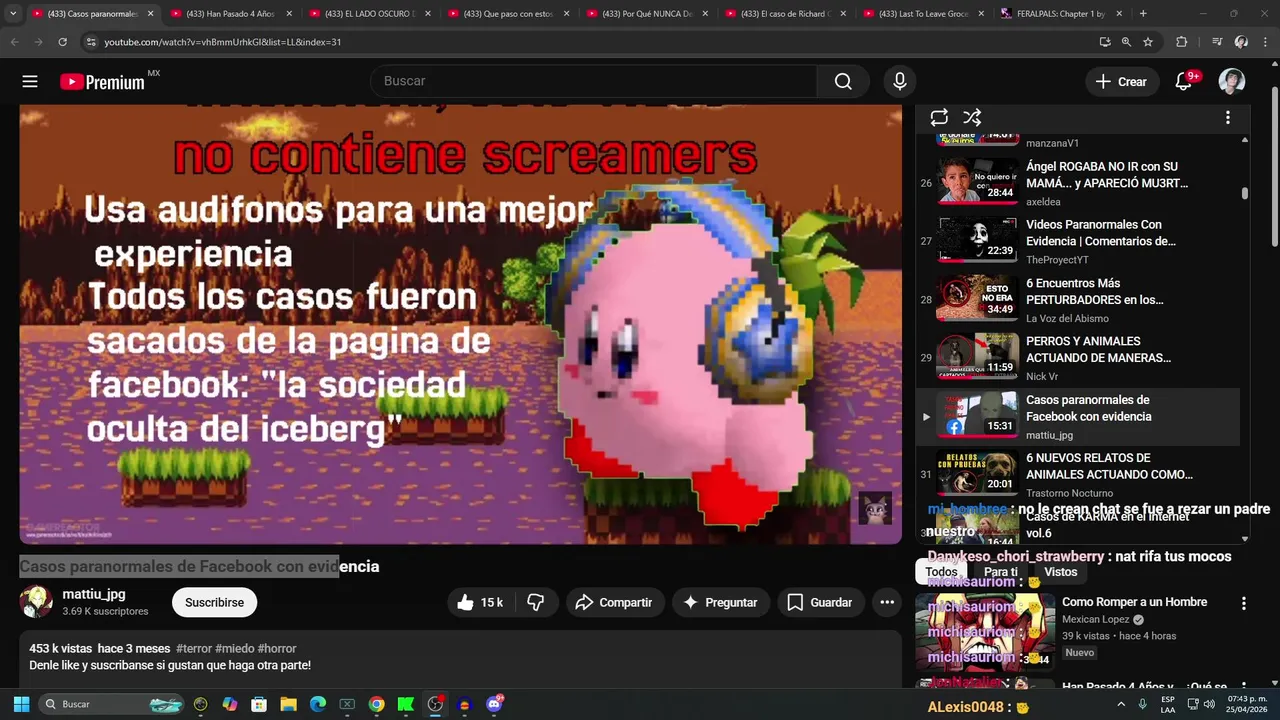This screenshot has width=1280, height=720.
Task: Bookmark this page with the star
Action: 1148,42
